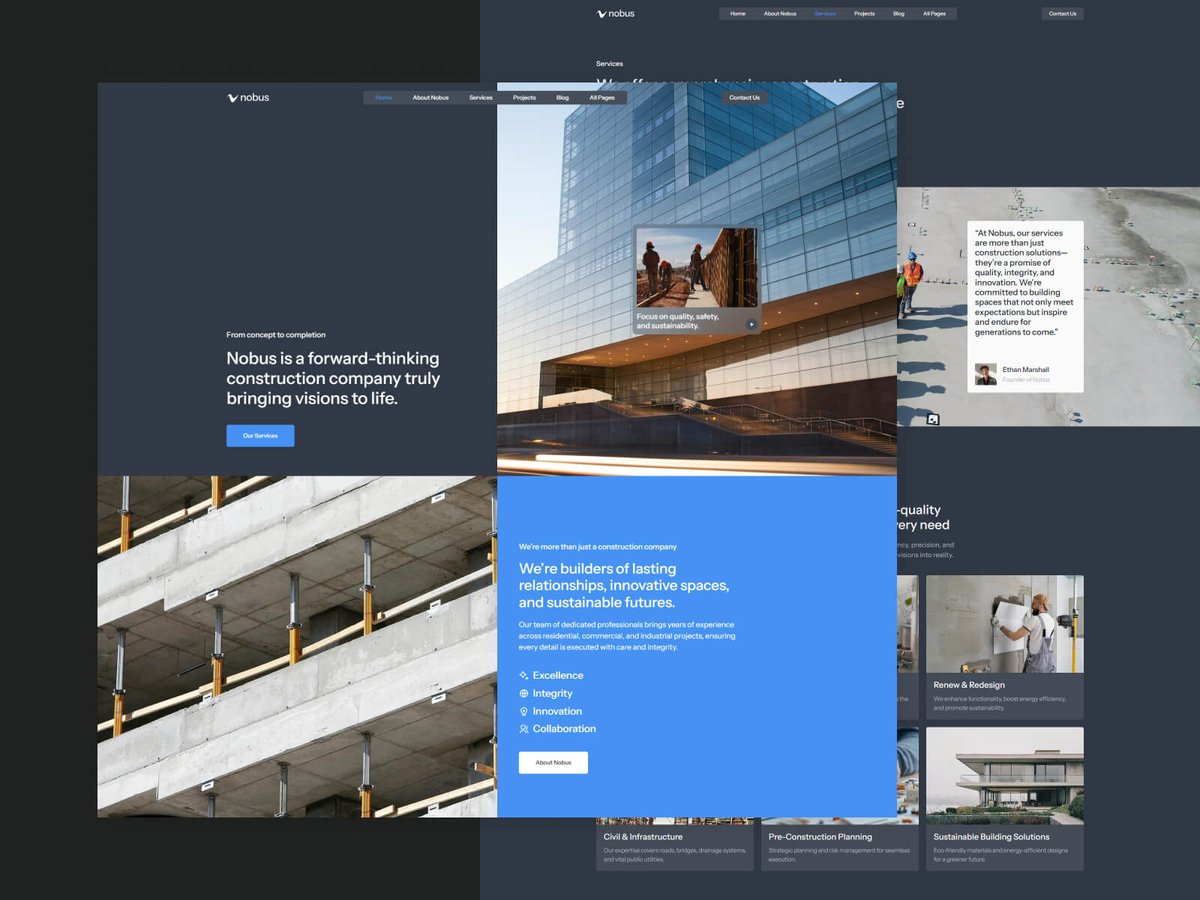Click Contact Us on the front page
The image size is (1200, 900).
(x=744, y=98)
